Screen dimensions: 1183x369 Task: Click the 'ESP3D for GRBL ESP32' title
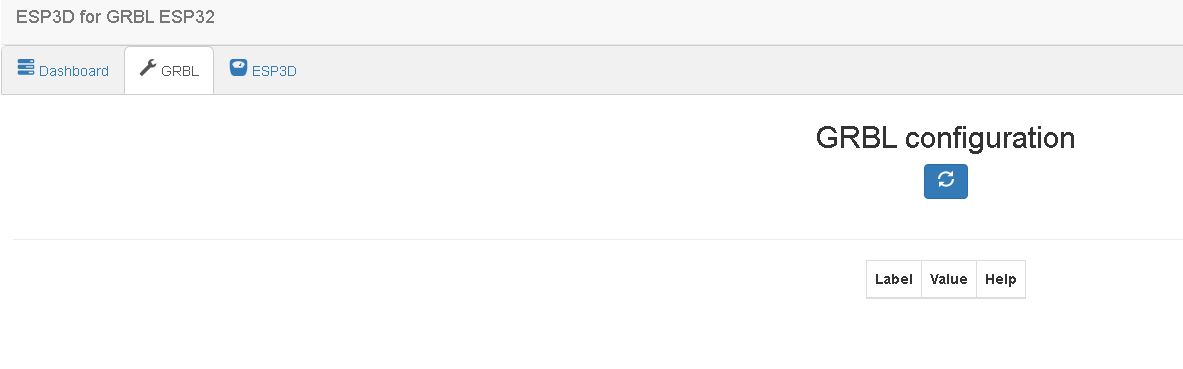coord(115,17)
